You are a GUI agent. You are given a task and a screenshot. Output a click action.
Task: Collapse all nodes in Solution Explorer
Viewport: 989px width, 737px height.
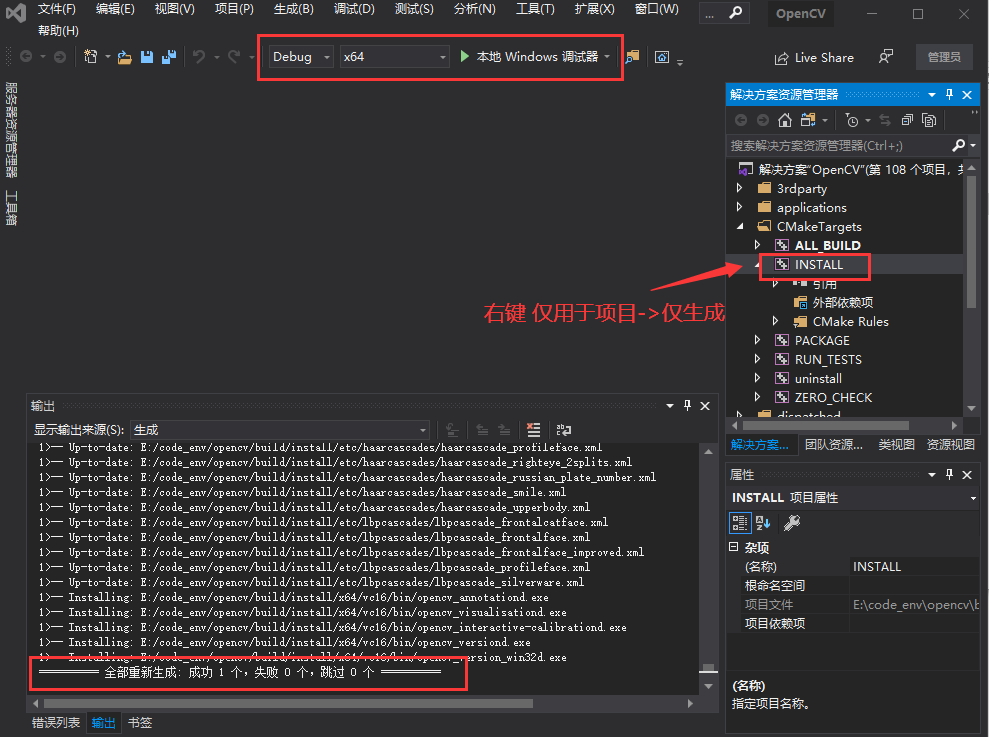point(907,120)
